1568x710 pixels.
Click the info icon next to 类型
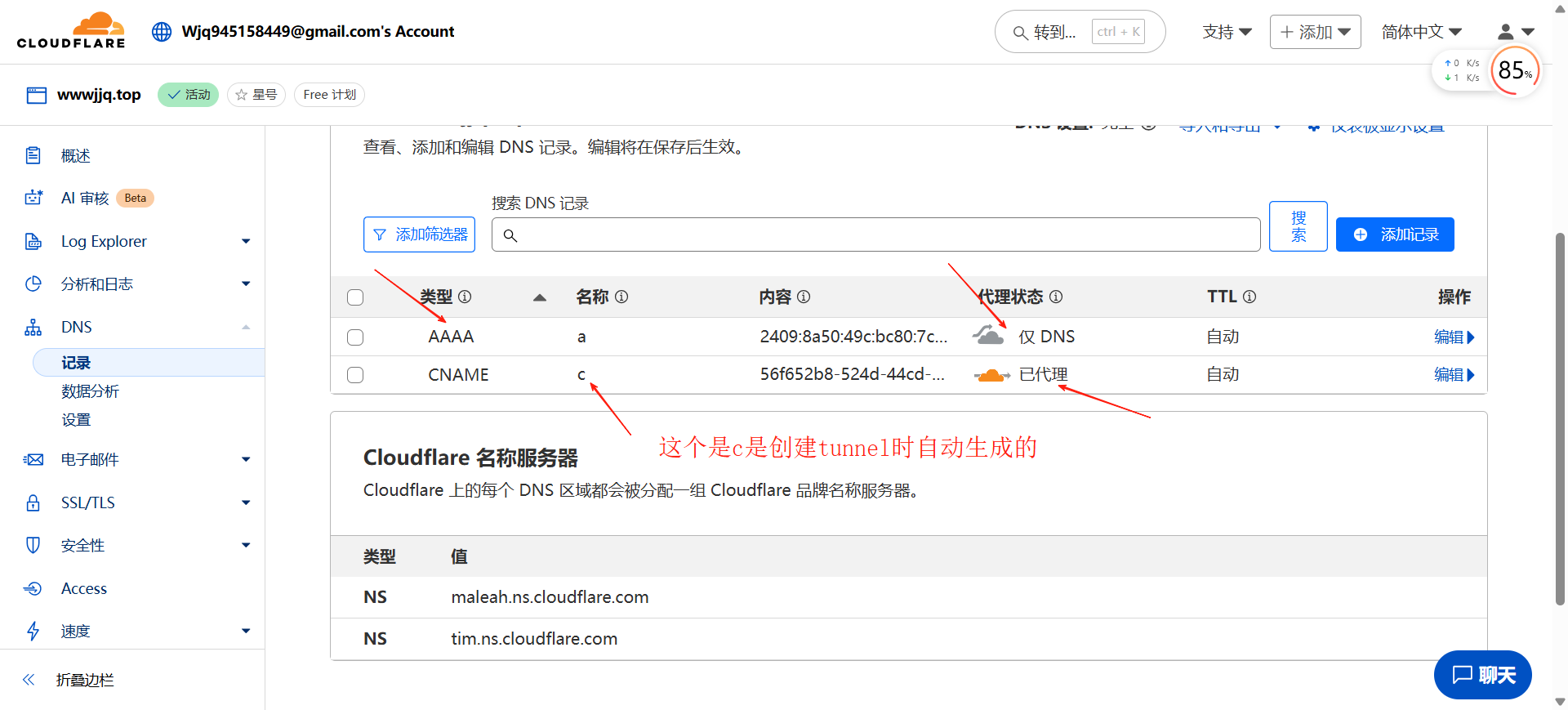click(465, 297)
